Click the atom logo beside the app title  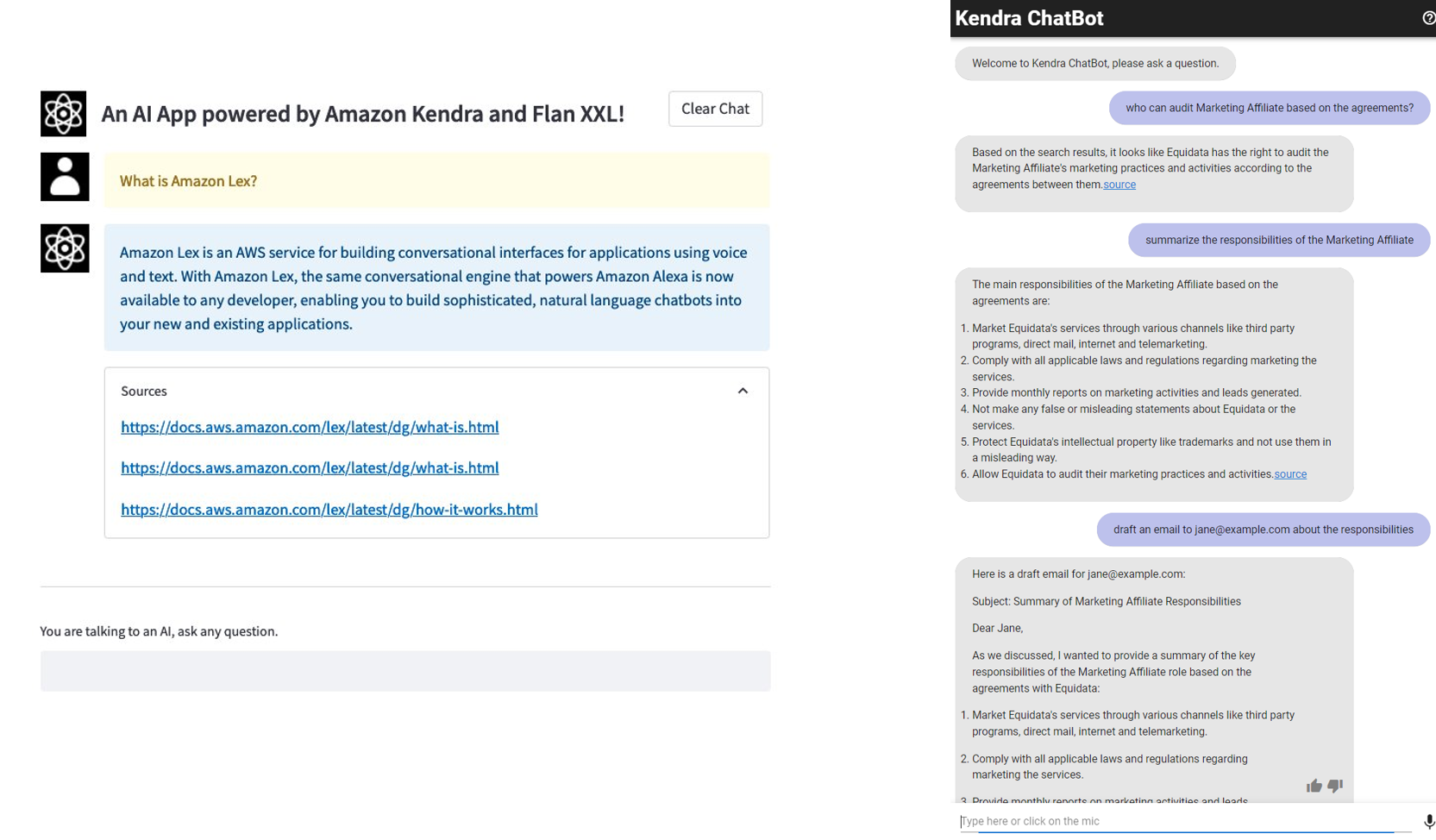63,114
